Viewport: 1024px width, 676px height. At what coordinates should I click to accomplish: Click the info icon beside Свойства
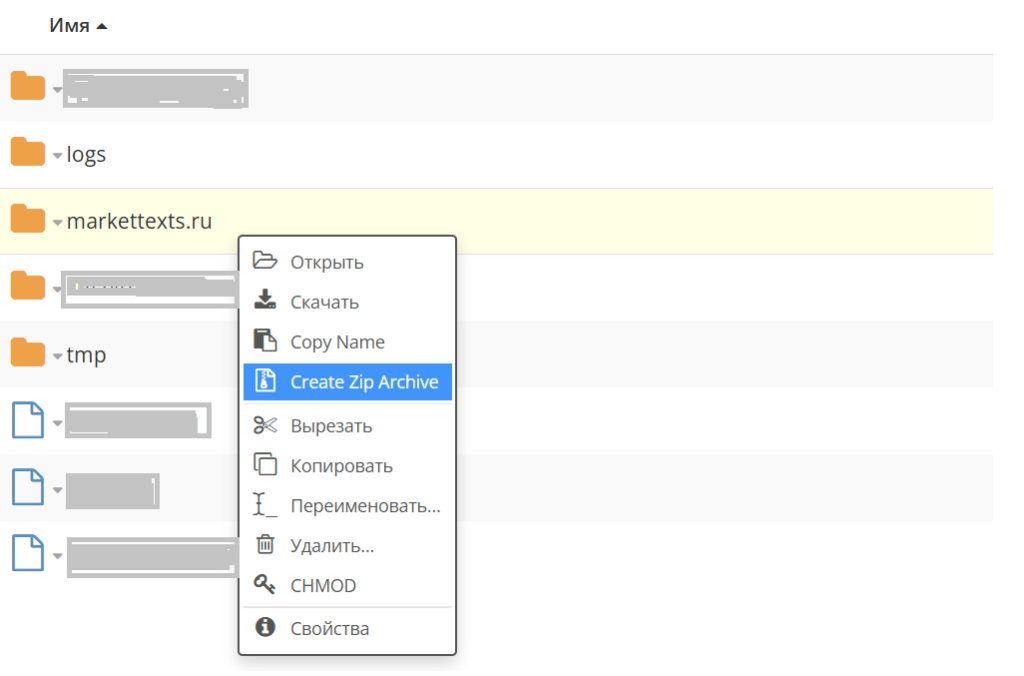click(x=265, y=628)
